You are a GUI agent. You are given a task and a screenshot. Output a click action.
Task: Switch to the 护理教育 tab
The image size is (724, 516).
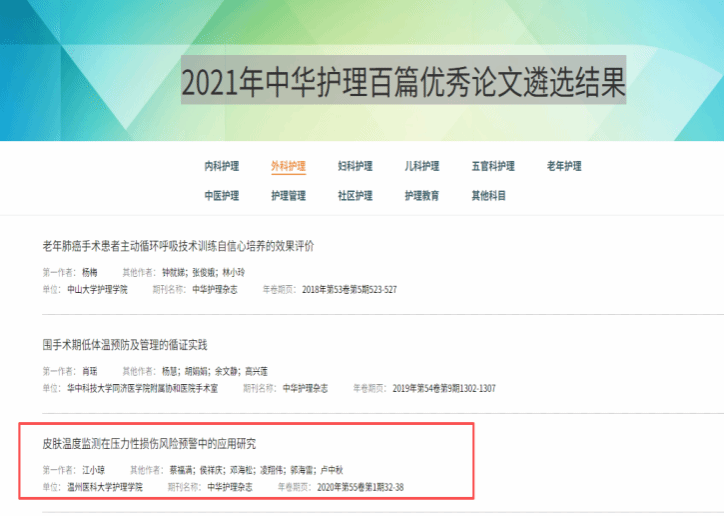point(421,196)
